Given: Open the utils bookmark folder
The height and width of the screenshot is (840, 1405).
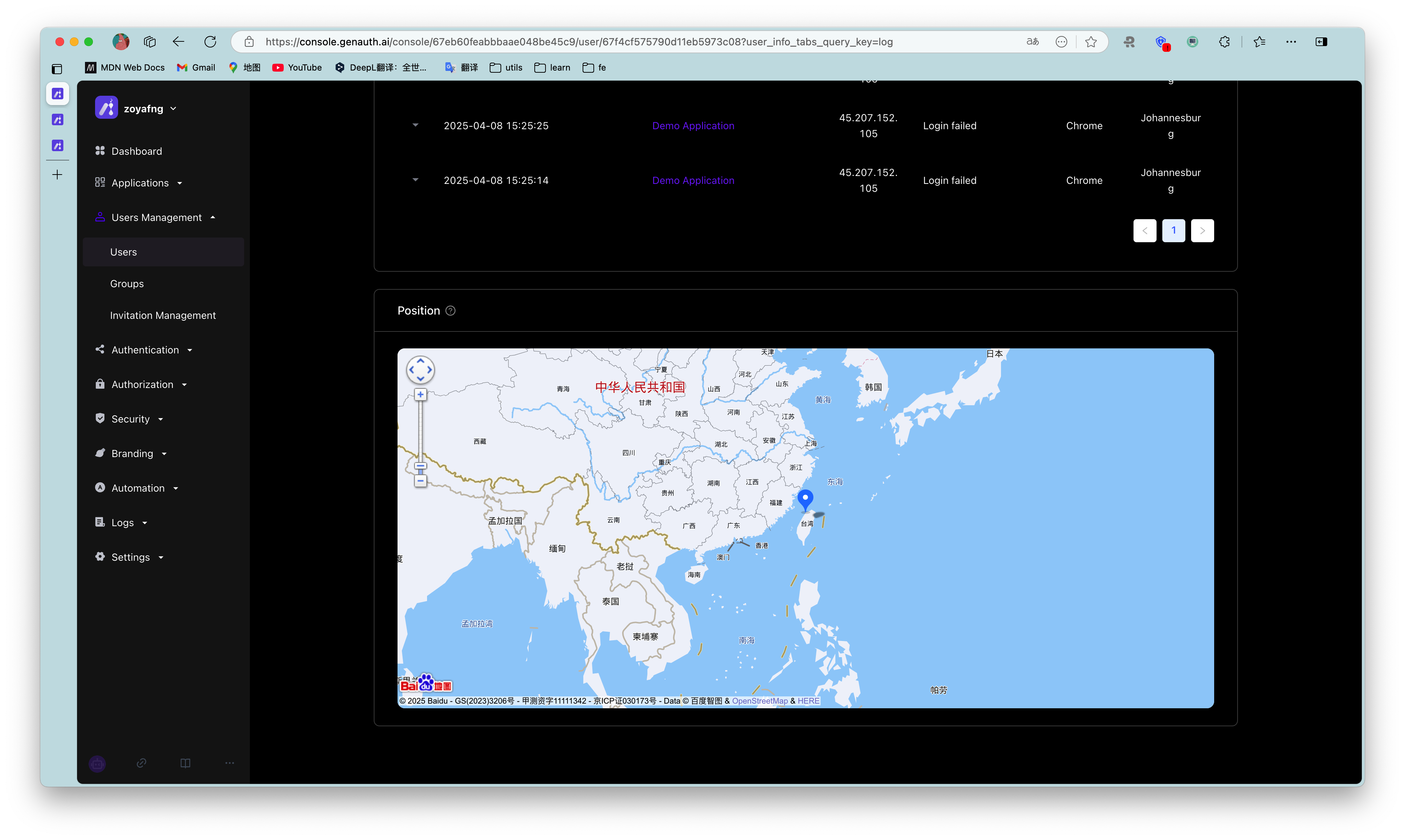Looking at the screenshot, I should [506, 67].
